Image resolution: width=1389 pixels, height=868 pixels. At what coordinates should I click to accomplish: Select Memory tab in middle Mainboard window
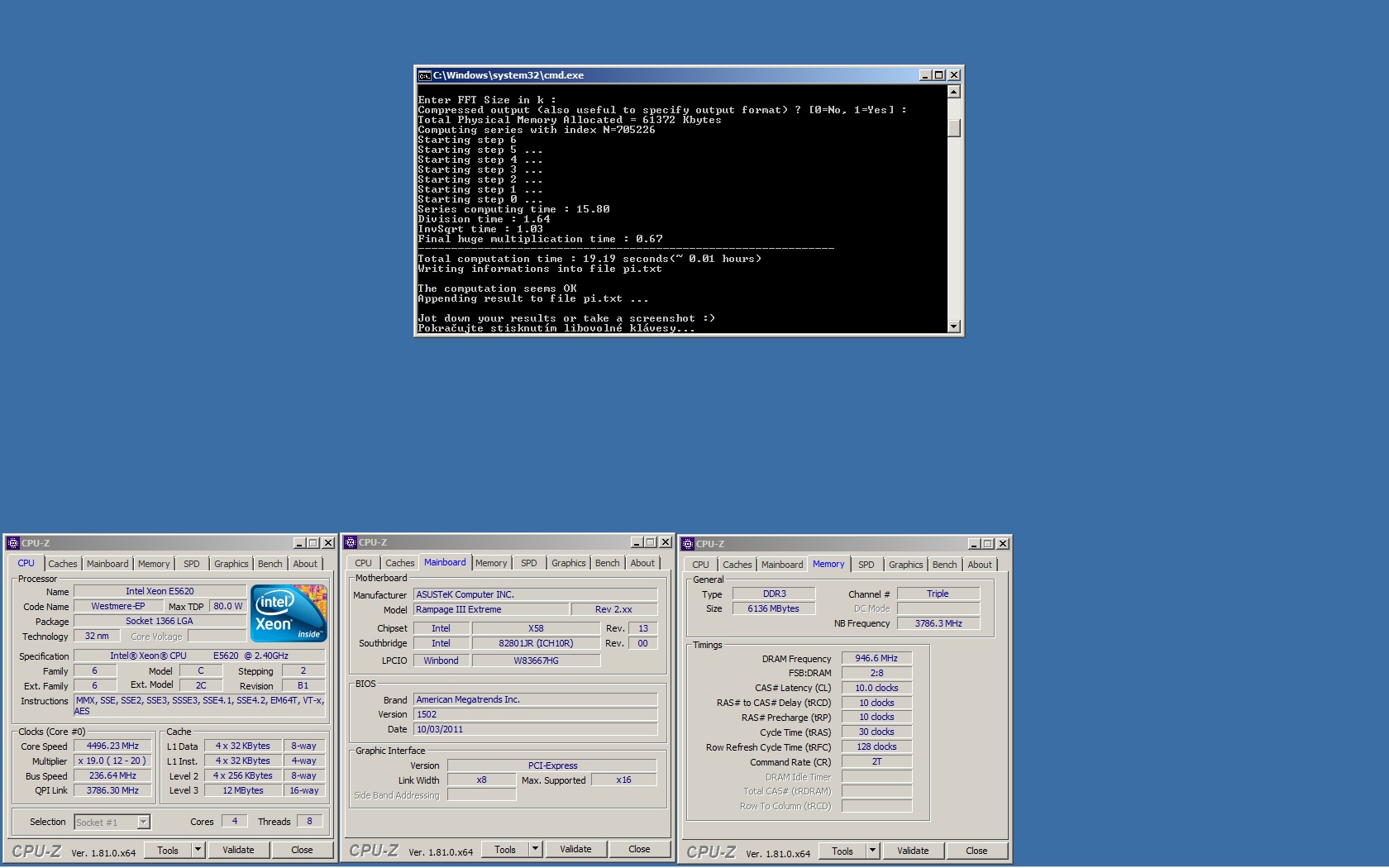pyautogui.click(x=491, y=563)
